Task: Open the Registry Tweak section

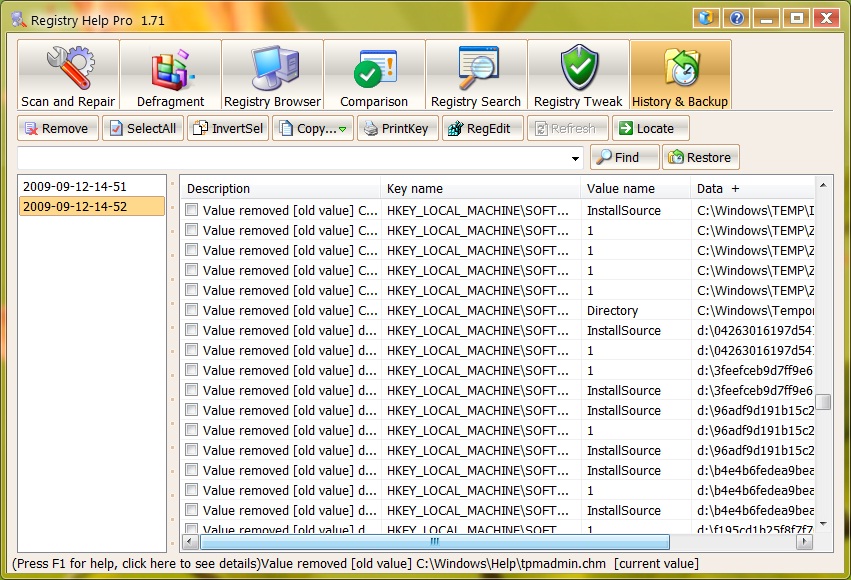Action: pos(578,75)
